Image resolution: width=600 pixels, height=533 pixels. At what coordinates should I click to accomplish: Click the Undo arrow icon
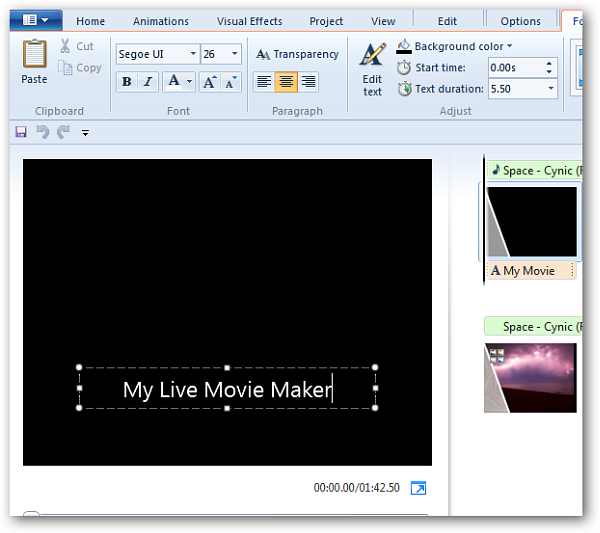pos(42,132)
